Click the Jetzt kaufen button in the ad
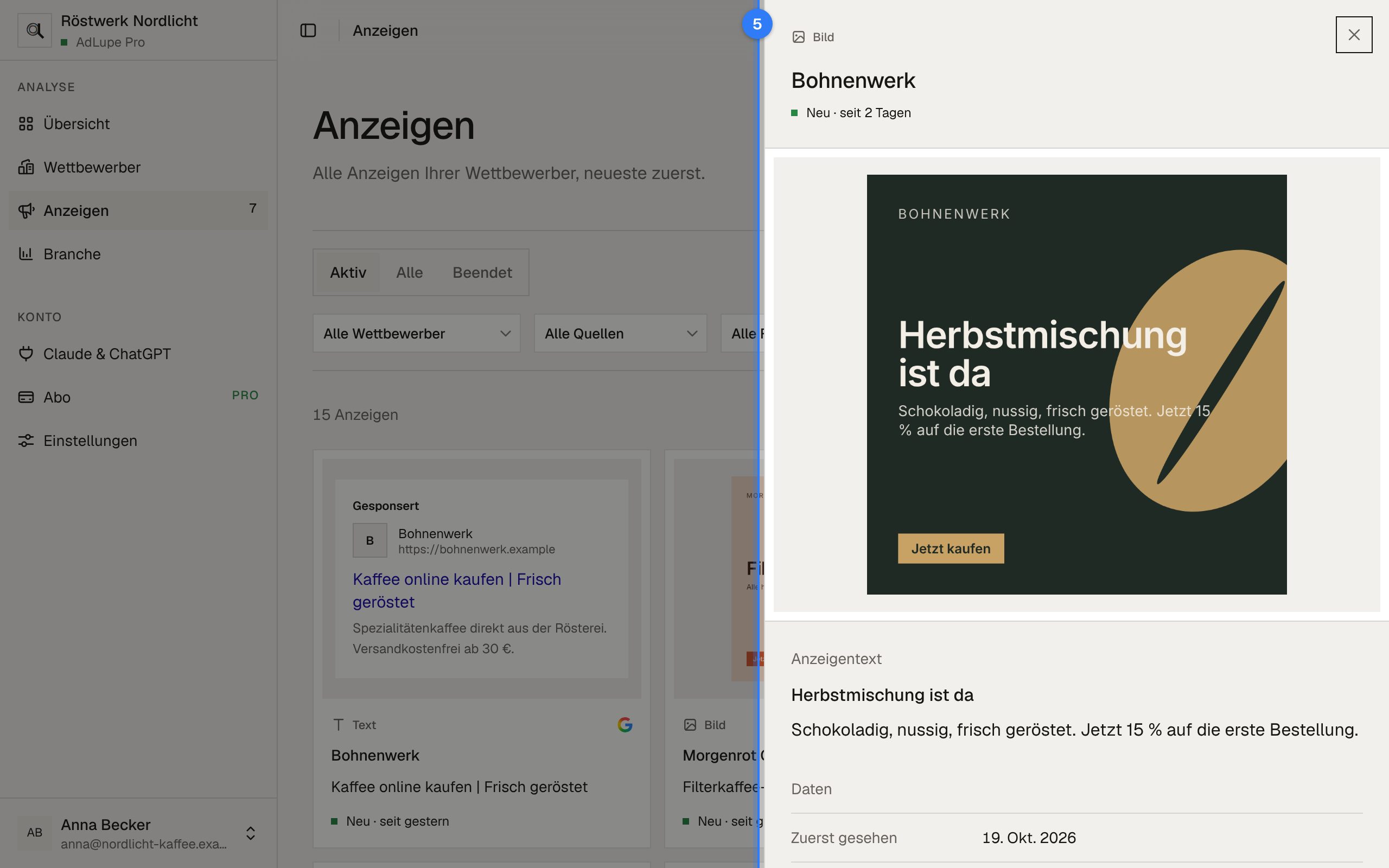Viewport: 1389px width, 868px height. coord(951,549)
